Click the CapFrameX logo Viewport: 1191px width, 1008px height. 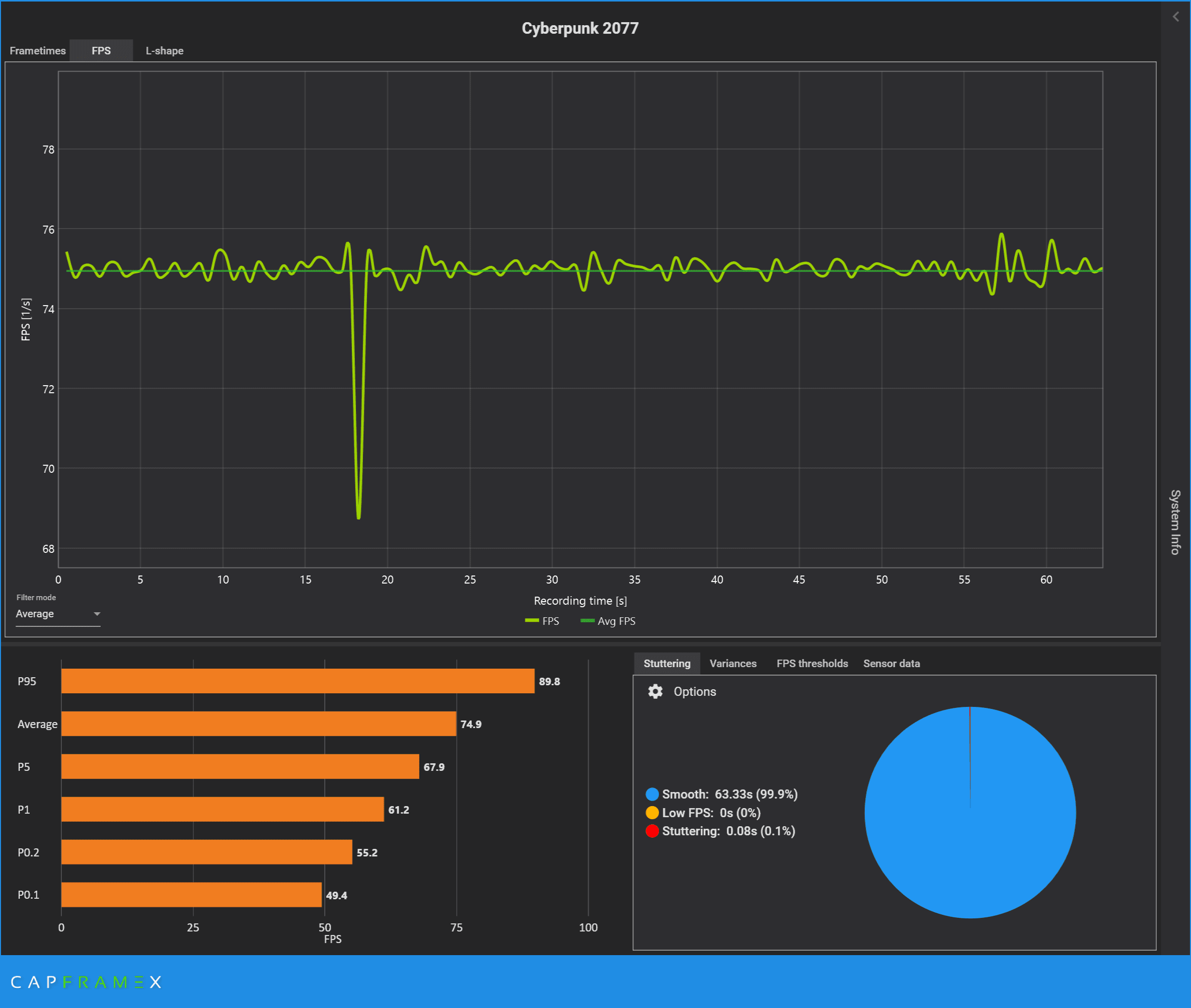[x=86, y=982]
